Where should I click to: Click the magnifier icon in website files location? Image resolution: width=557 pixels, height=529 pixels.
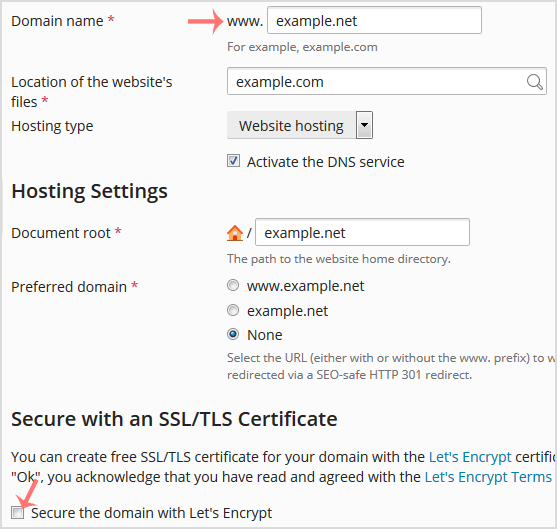534,82
